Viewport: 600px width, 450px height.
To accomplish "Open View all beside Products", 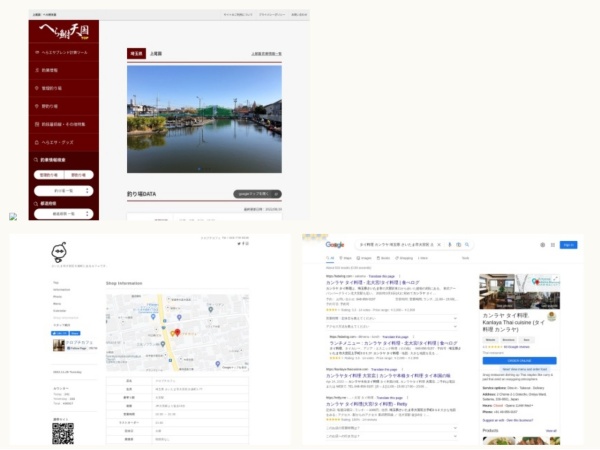I will (x=551, y=431).
